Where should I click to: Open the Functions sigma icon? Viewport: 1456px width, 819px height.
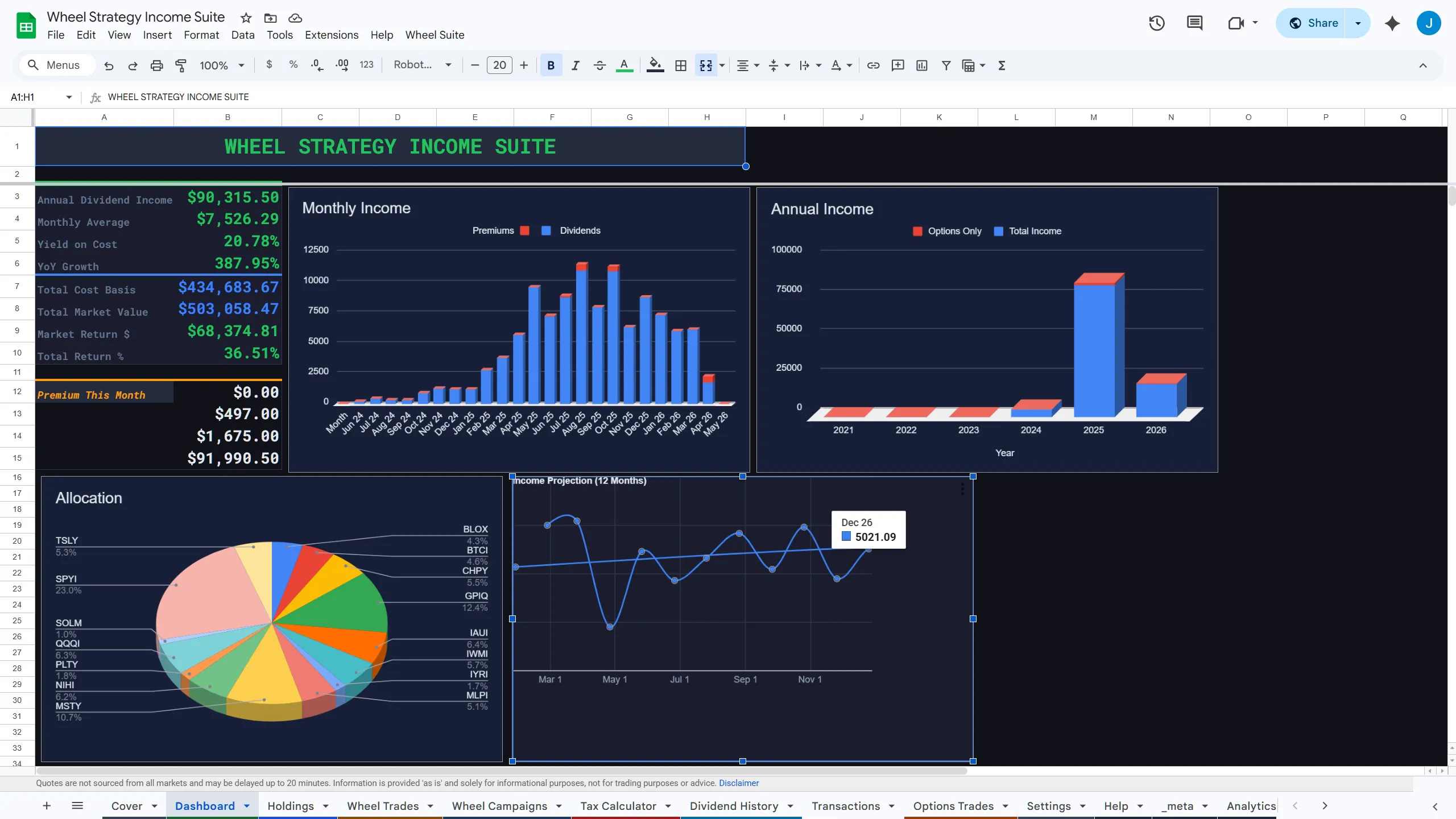click(1002, 65)
